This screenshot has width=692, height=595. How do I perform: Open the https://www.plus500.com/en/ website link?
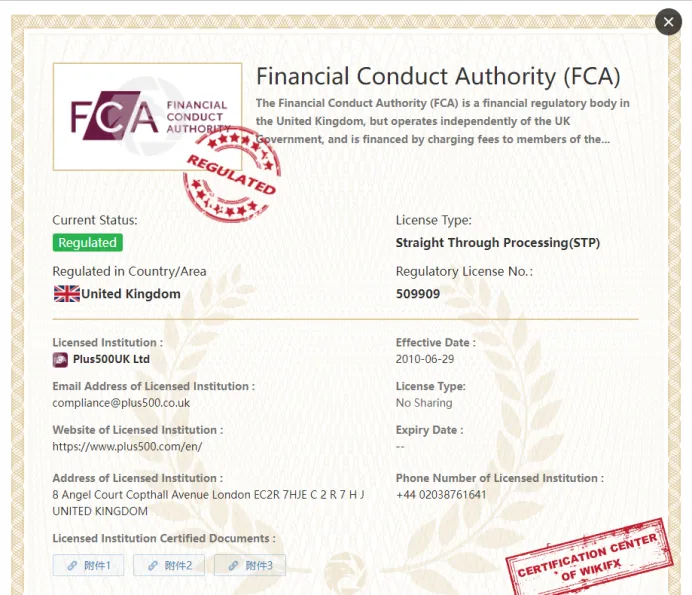(127, 446)
